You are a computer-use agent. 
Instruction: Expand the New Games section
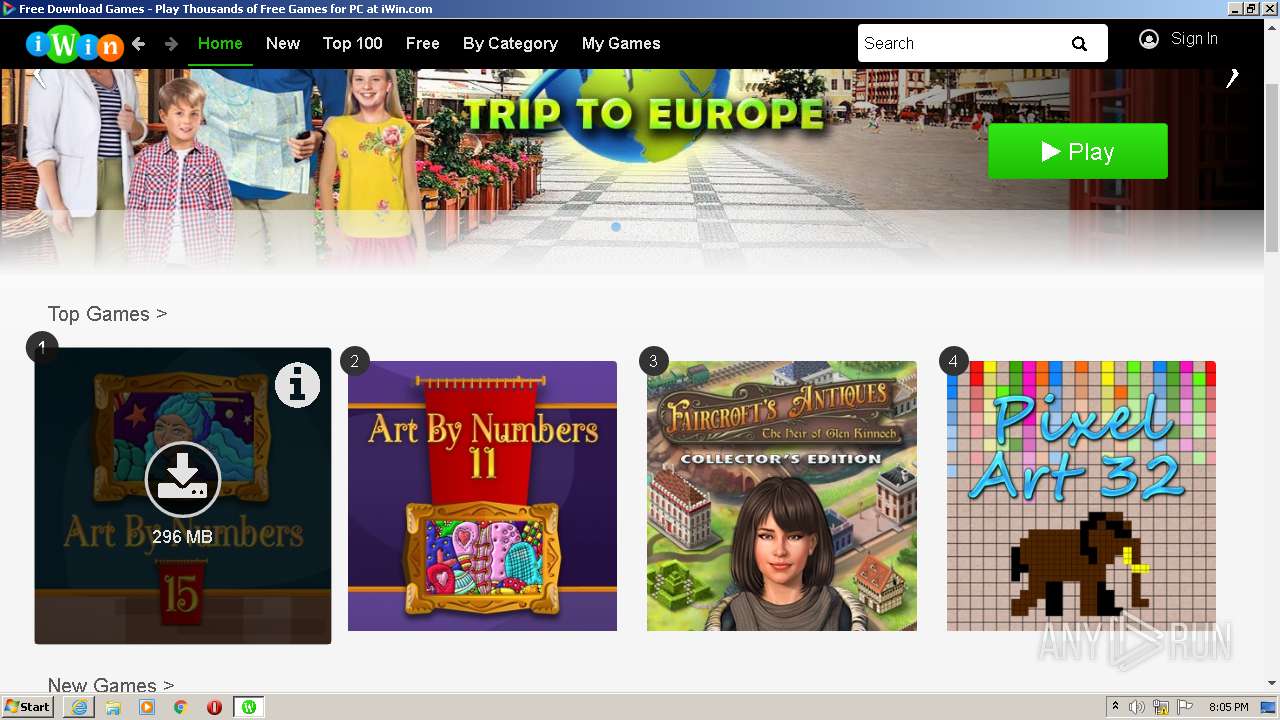(x=111, y=685)
